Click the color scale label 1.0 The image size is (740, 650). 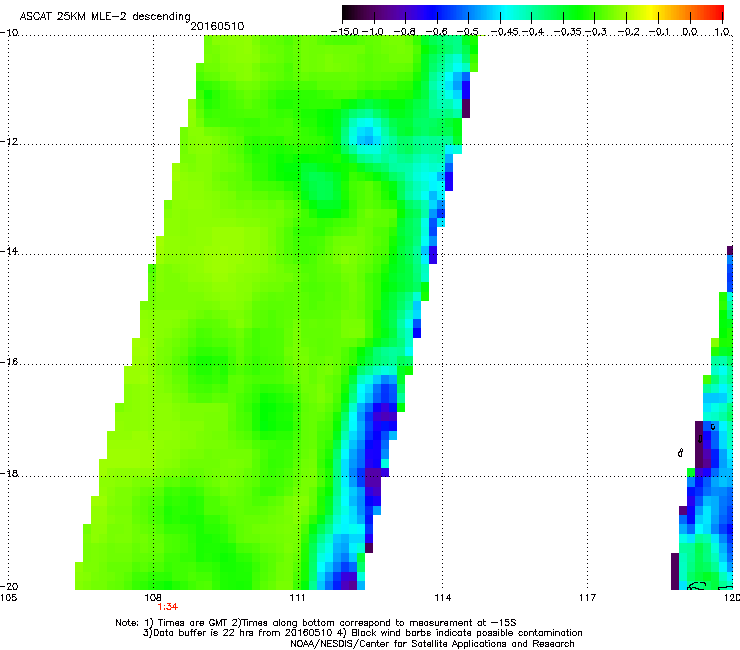click(722, 32)
